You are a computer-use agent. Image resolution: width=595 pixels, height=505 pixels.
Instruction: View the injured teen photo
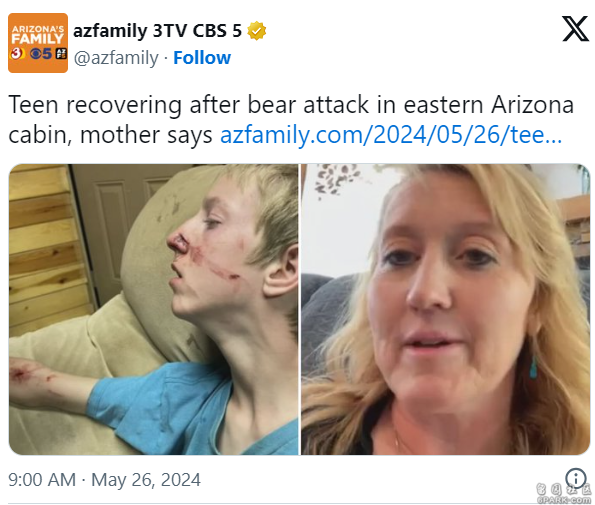154,309
